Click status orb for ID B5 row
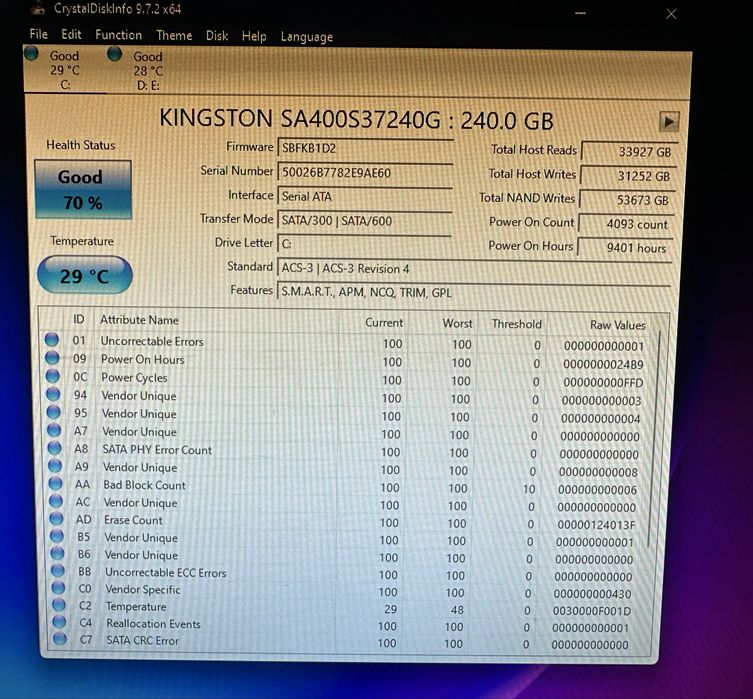The height and width of the screenshot is (699, 753). [57, 536]
